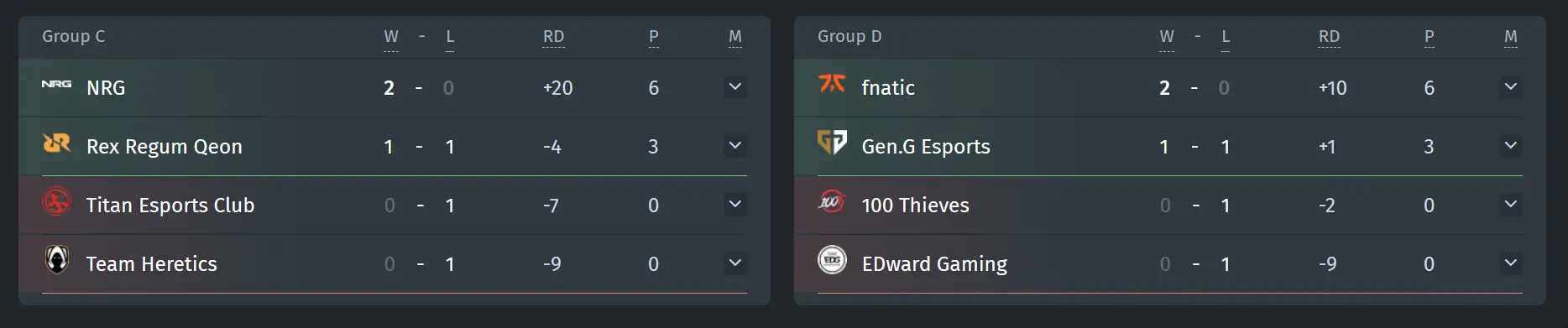Click the Rex Regum Qeon logo
Screen dimensions: 1568x328
click(x=56, y=143)
